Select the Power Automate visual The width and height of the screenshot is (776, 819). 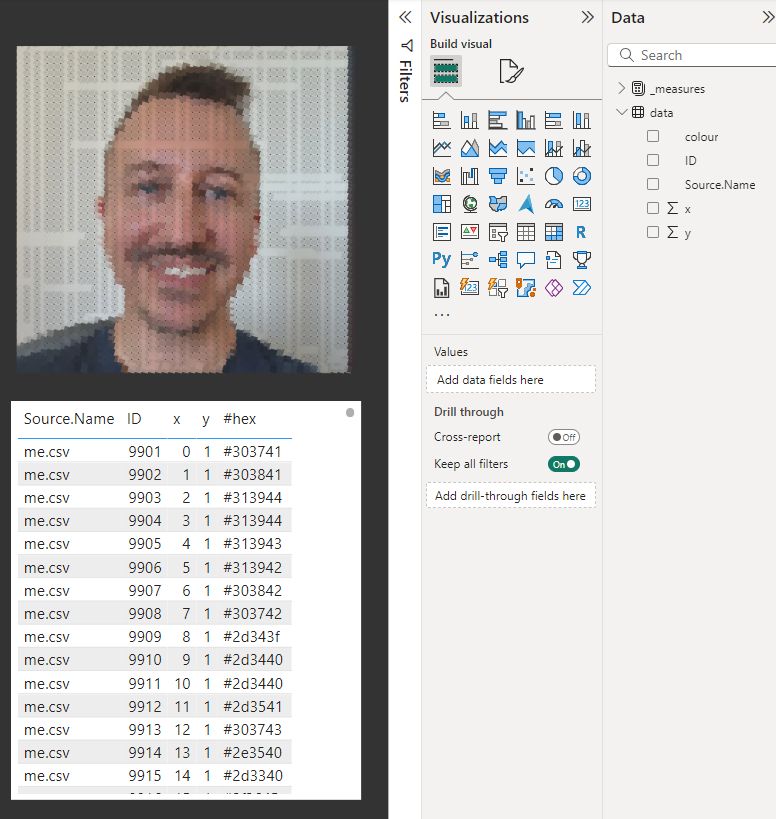coord(582,287)
